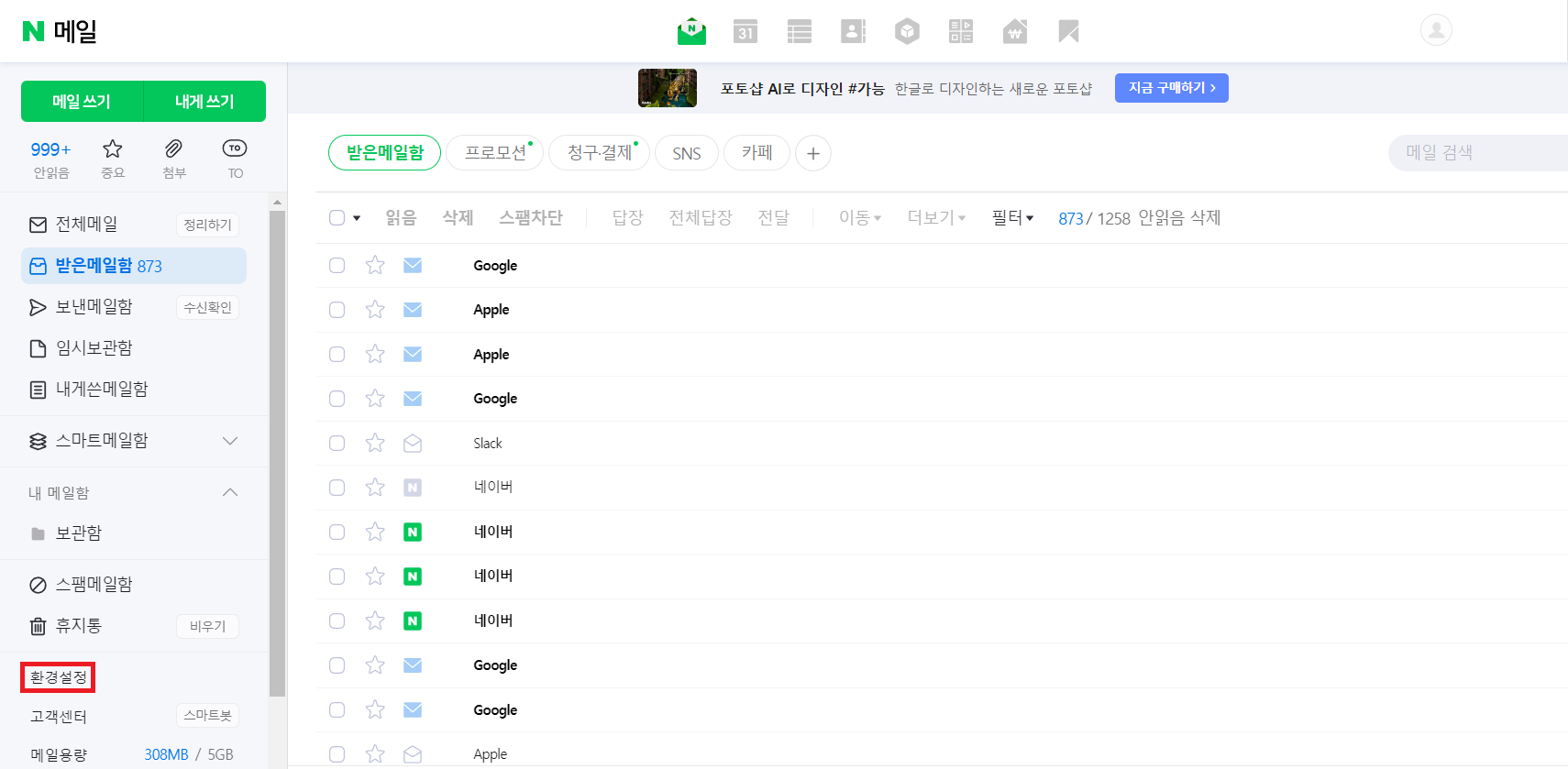Click the gray N icon on first 네이버 row
This screenshot has height=769, width=1568.
[x=413, y=488]
